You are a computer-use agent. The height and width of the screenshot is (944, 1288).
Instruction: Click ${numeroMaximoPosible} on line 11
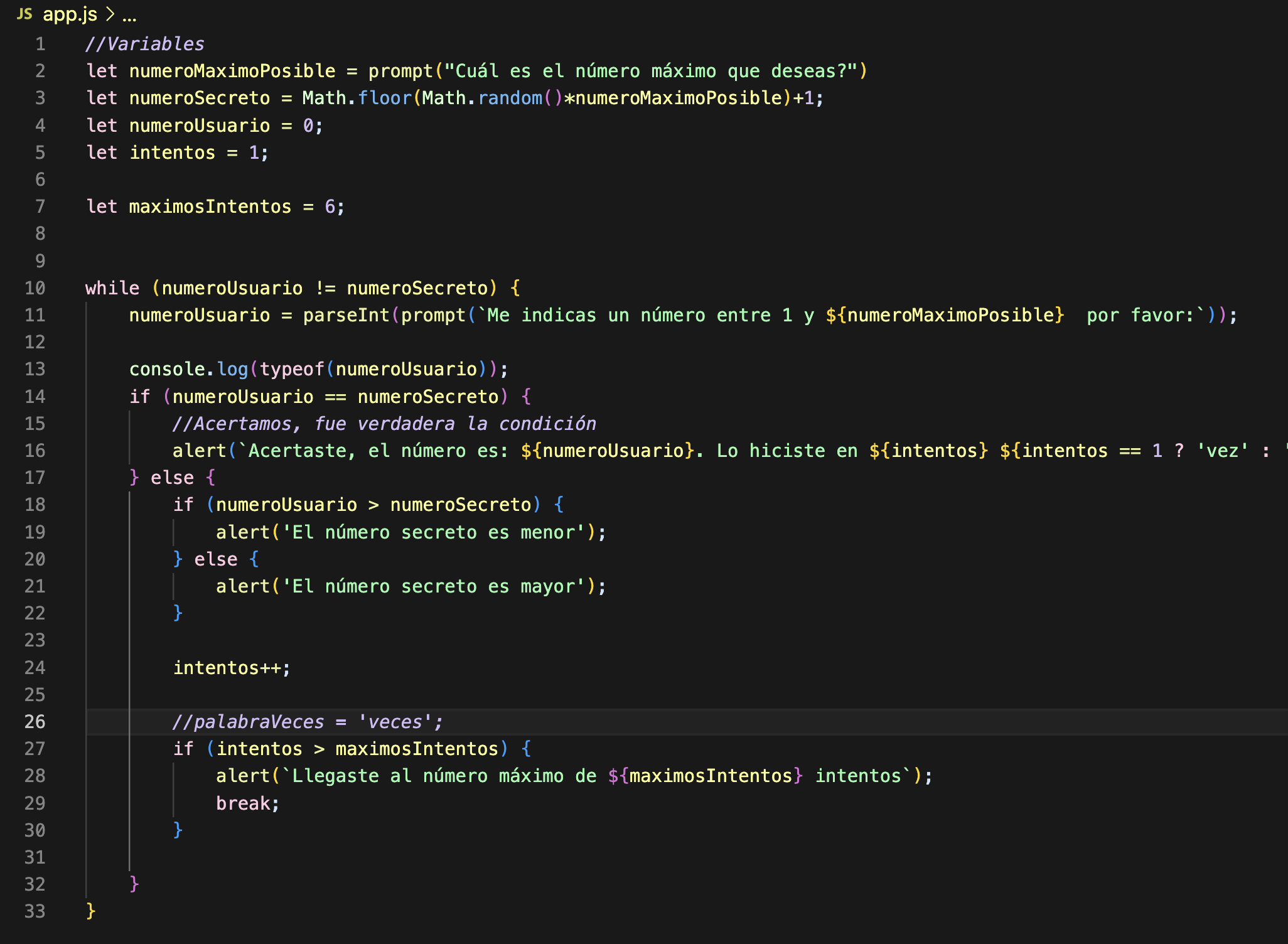click(x=945, y=315)
